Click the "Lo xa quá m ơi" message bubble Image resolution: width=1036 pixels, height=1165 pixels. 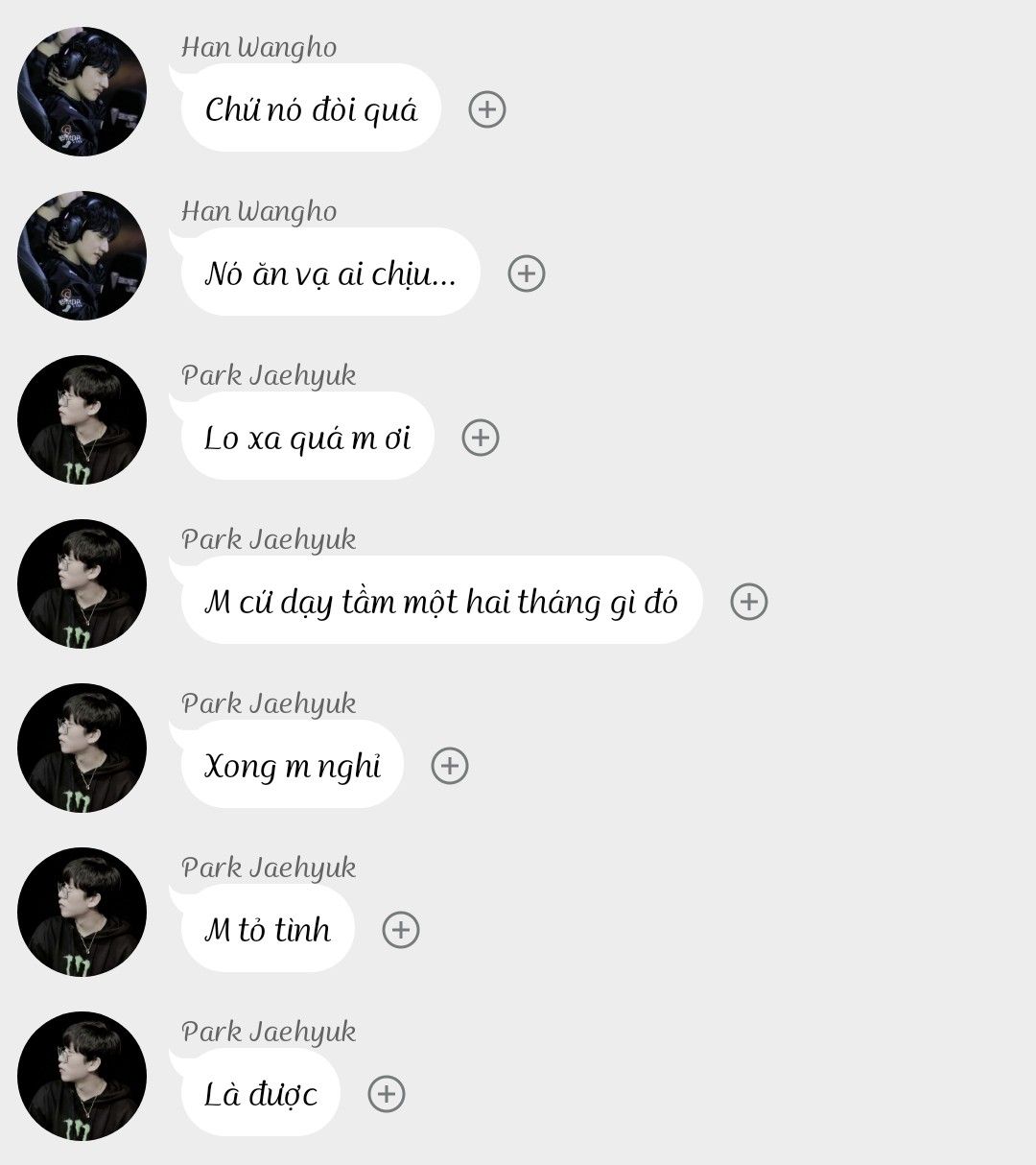(x=307, y=438)
